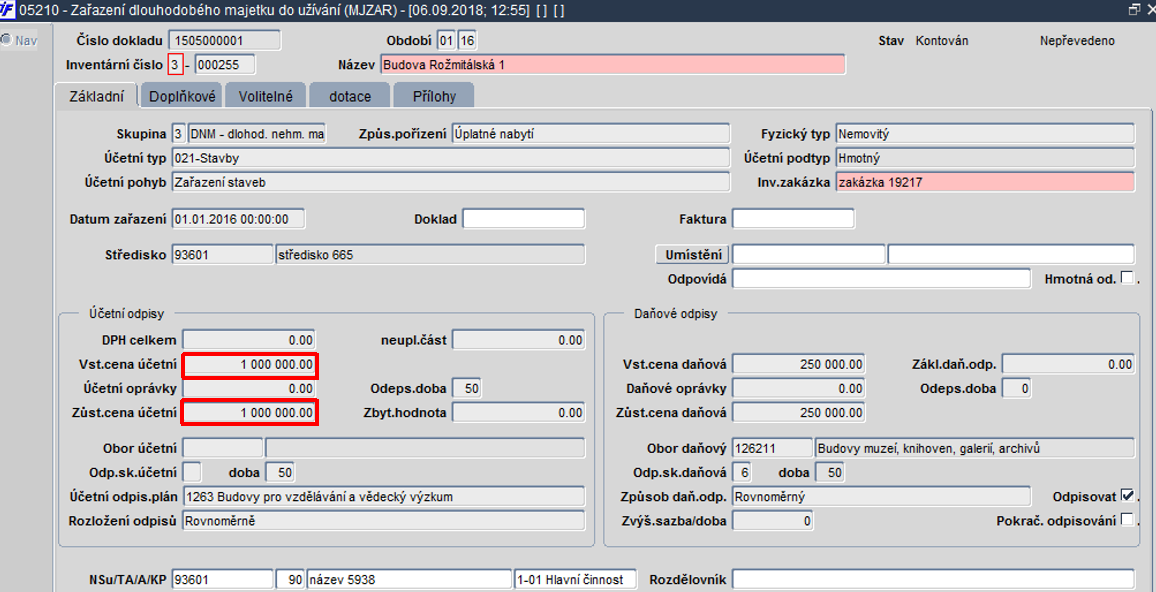Click the first field next to Umístění button
Screen dimensions: 1156x592
point(809,254)
